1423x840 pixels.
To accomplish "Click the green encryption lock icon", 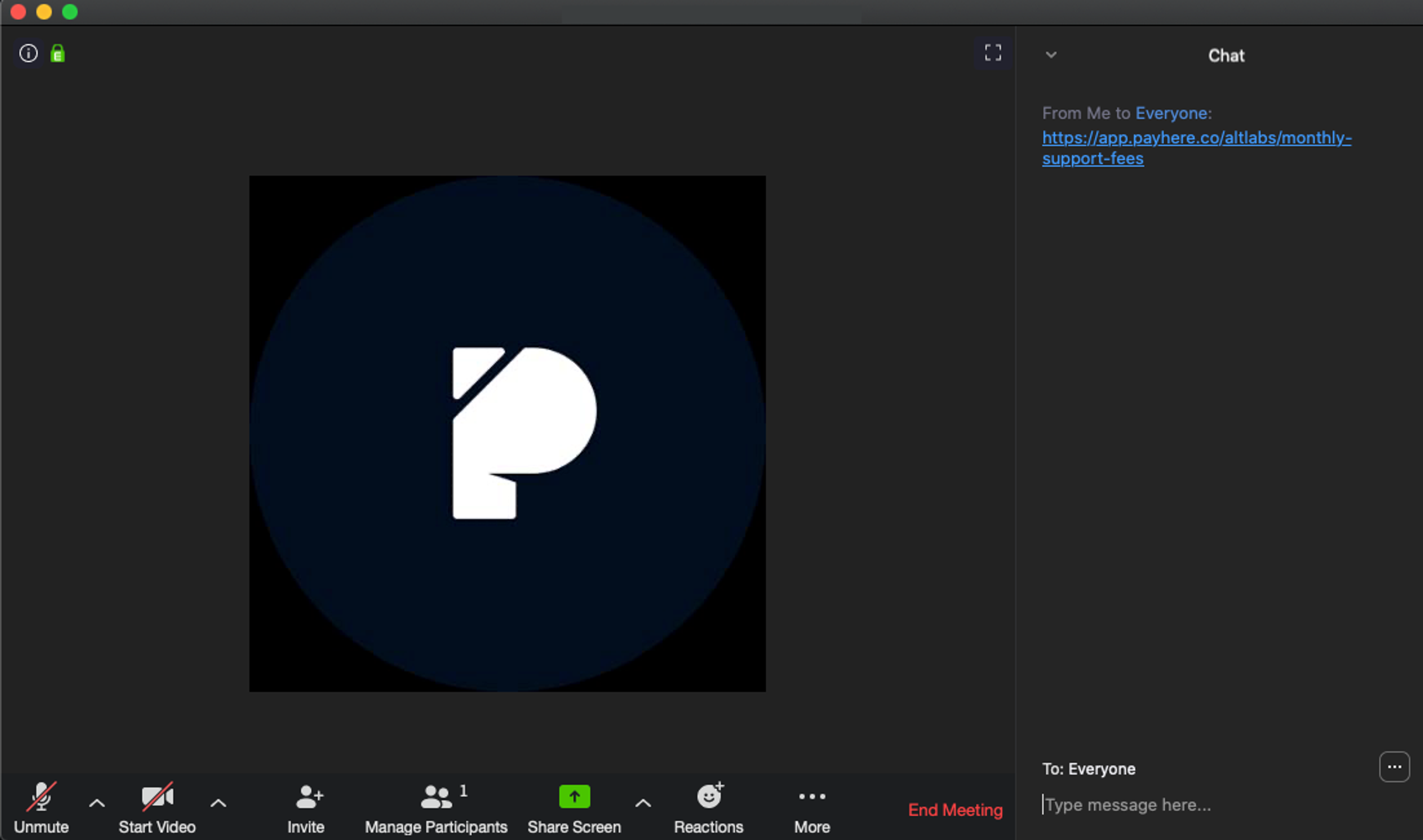I will pos(57,54).
